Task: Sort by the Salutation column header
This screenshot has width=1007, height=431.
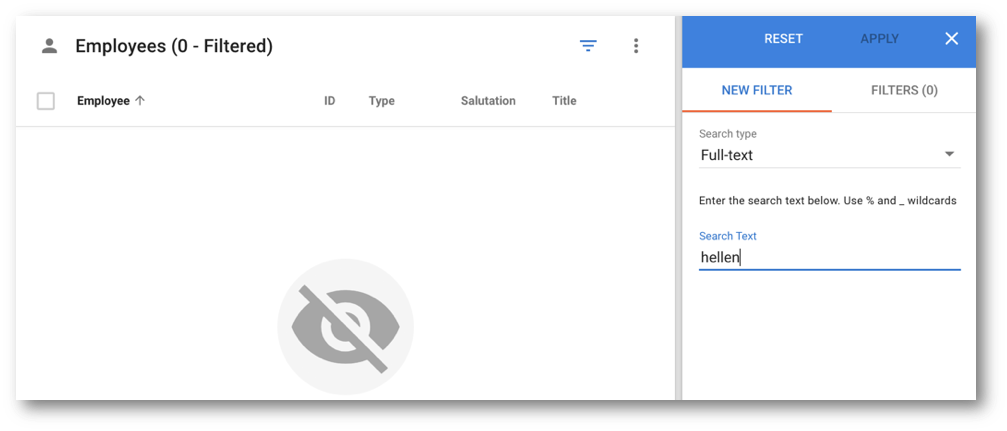Action: coord(488,101)
